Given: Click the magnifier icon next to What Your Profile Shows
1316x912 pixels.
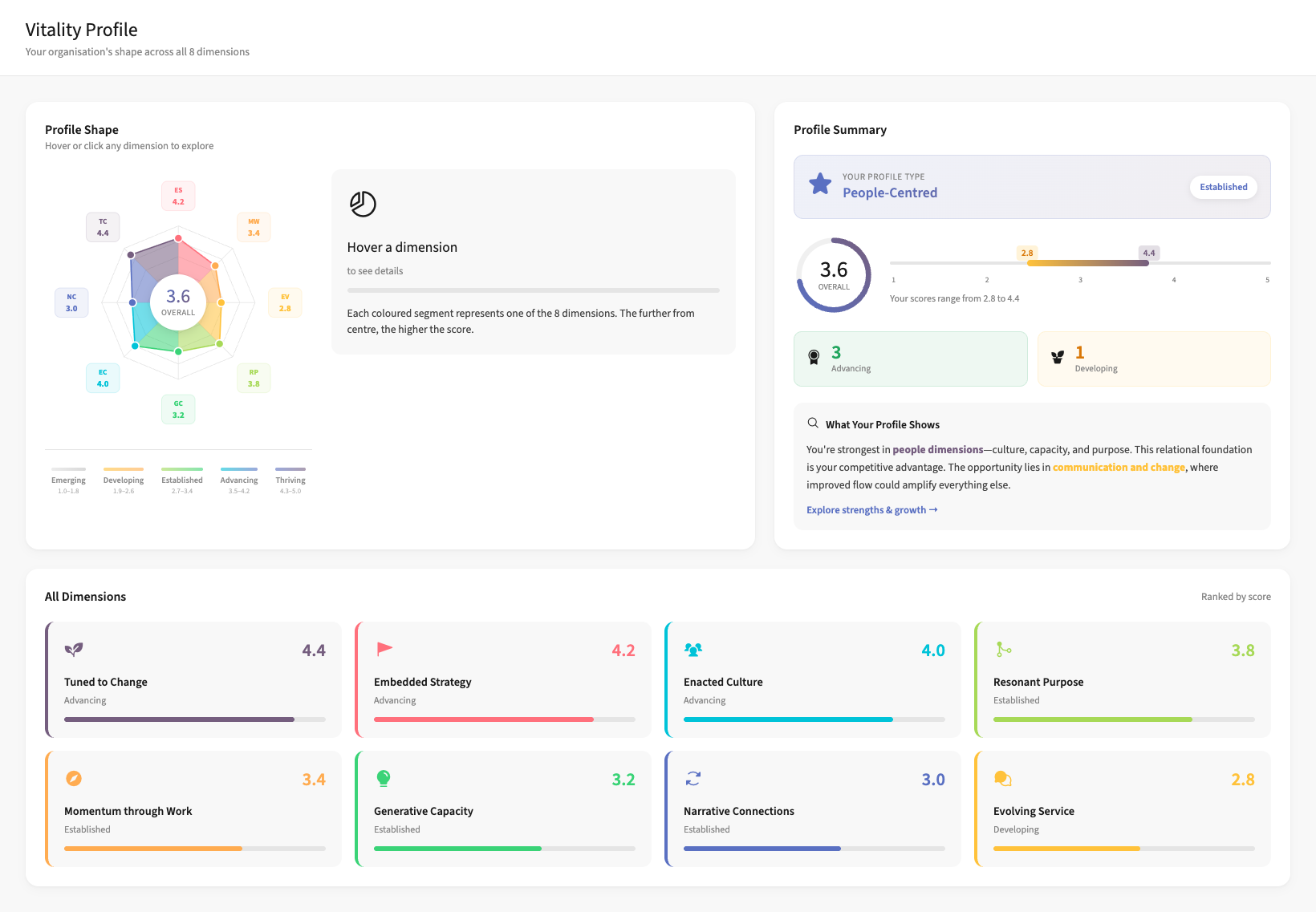Looking at the screenshot, I should (812, 423).
